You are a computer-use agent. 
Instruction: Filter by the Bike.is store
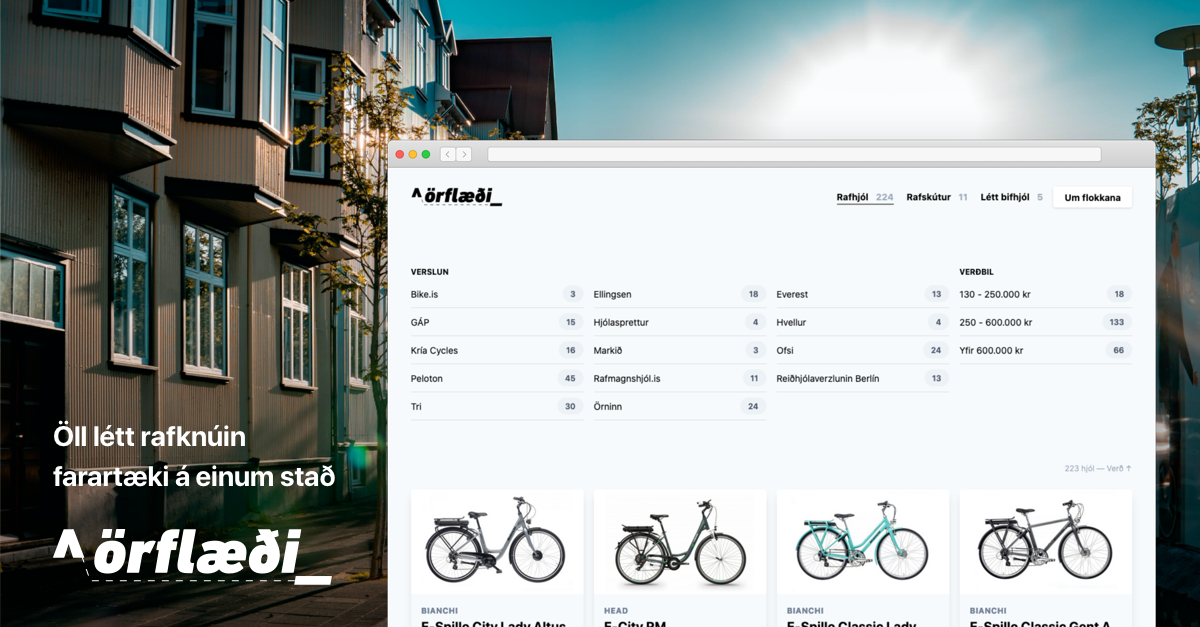click(425, 295)
